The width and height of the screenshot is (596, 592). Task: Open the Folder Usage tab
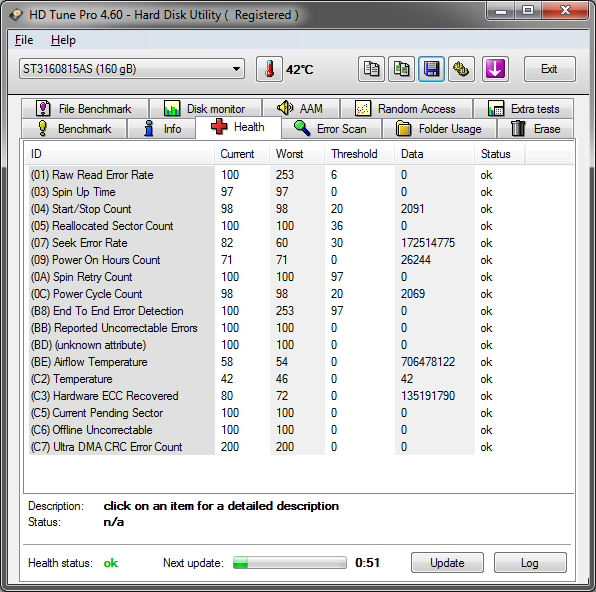(439, 129)
